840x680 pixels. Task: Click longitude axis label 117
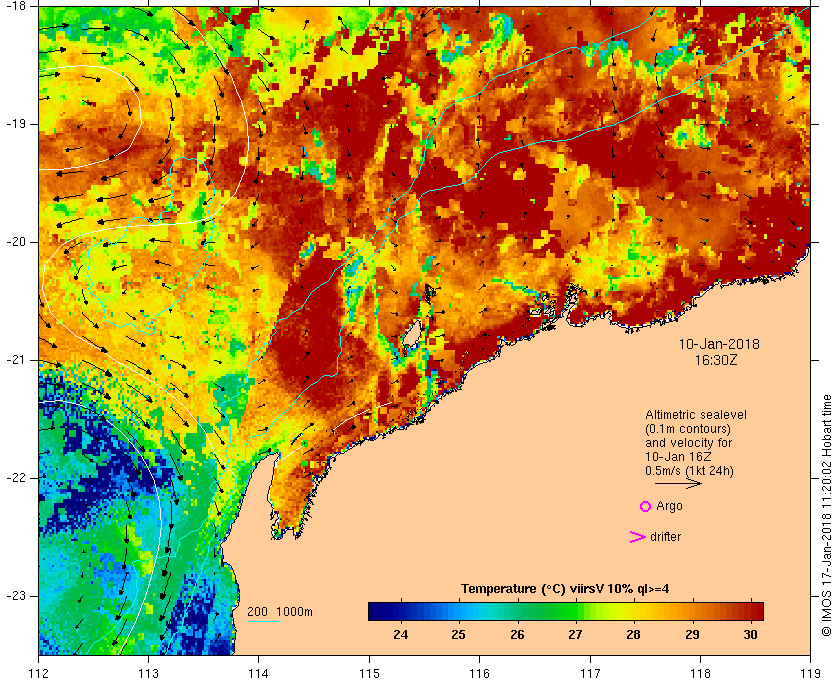coord(590,673)
